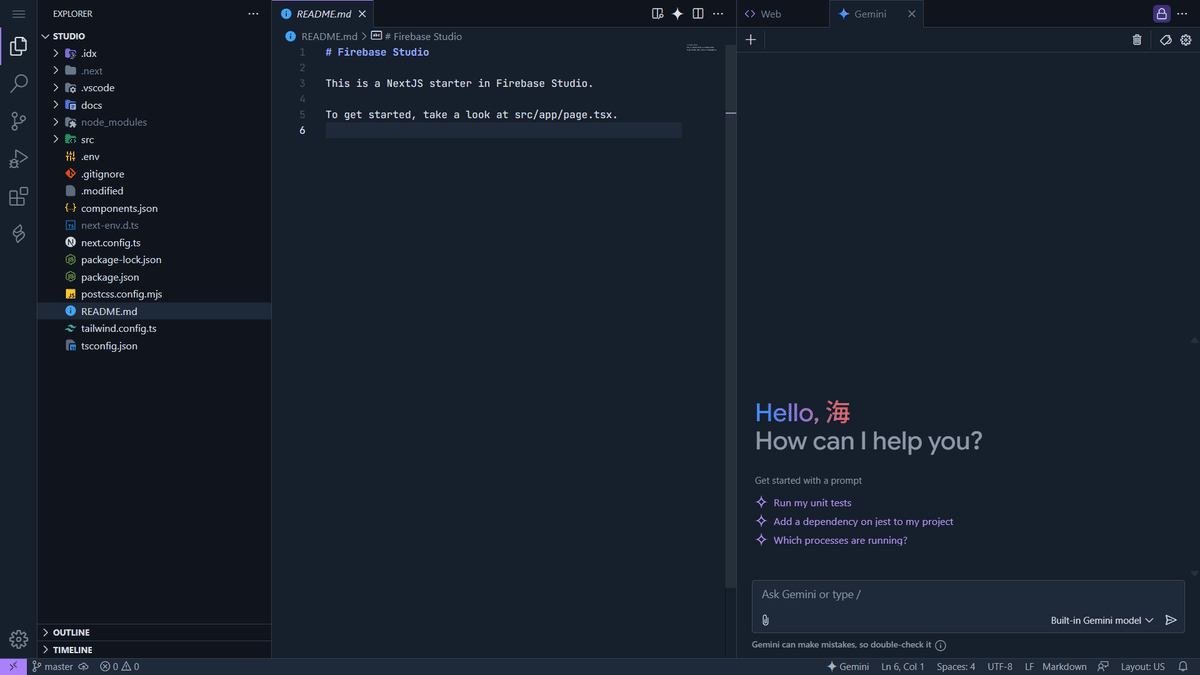
Task: Open the Extensions view icon
Action: tap(18, 197)
